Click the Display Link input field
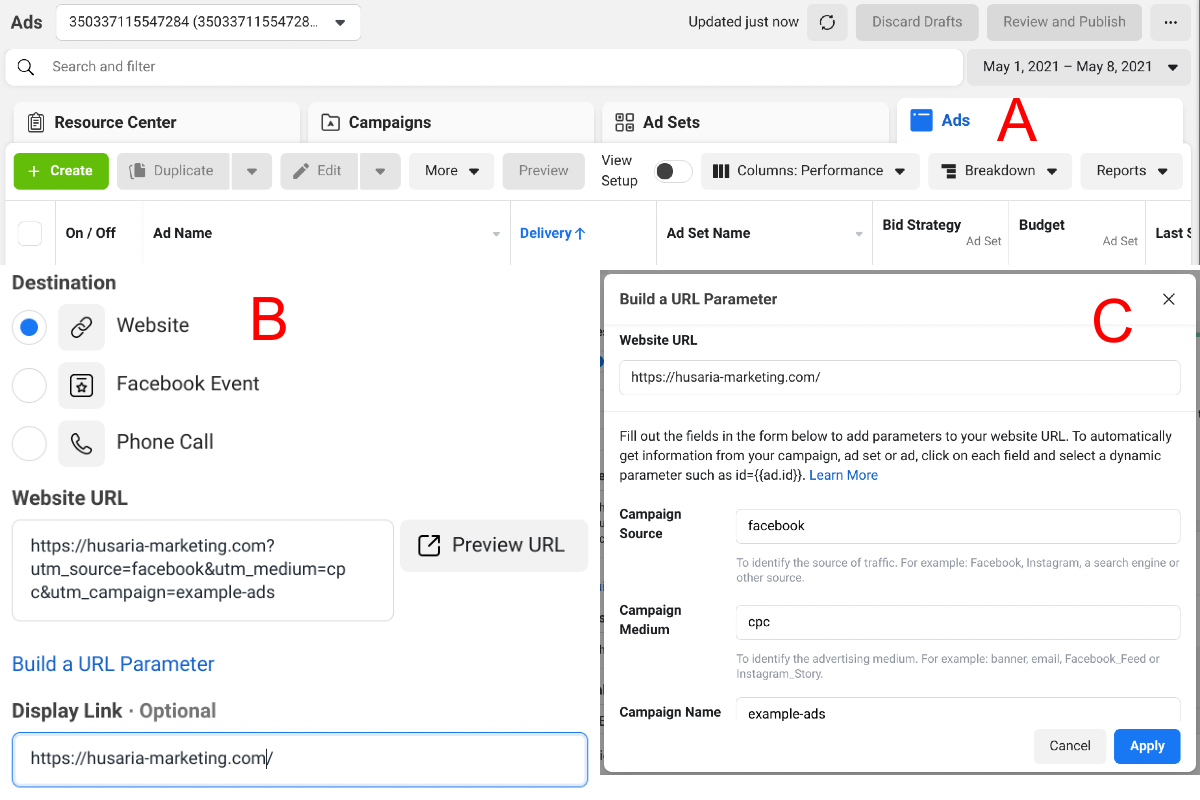Viewport: 1200px width, 800px height. pyautogui.click(x=300, y=759)
